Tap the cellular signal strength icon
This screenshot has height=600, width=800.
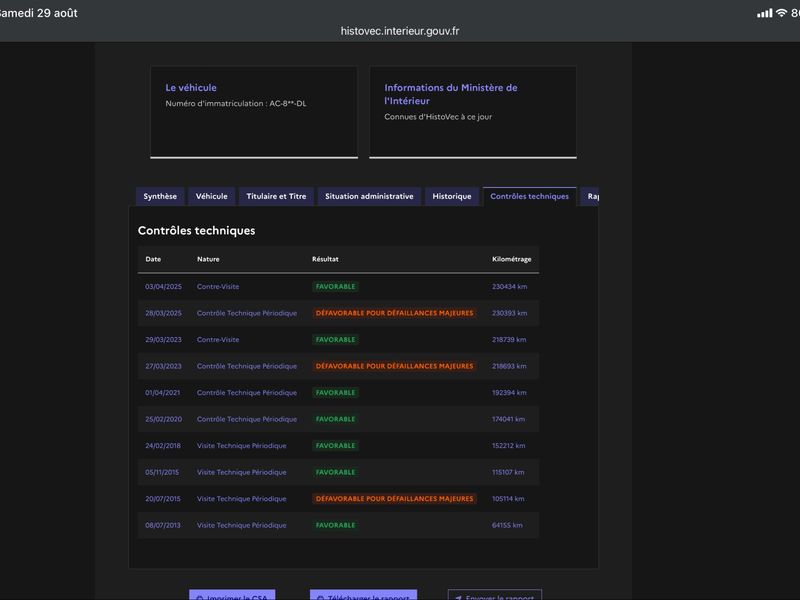764,13
